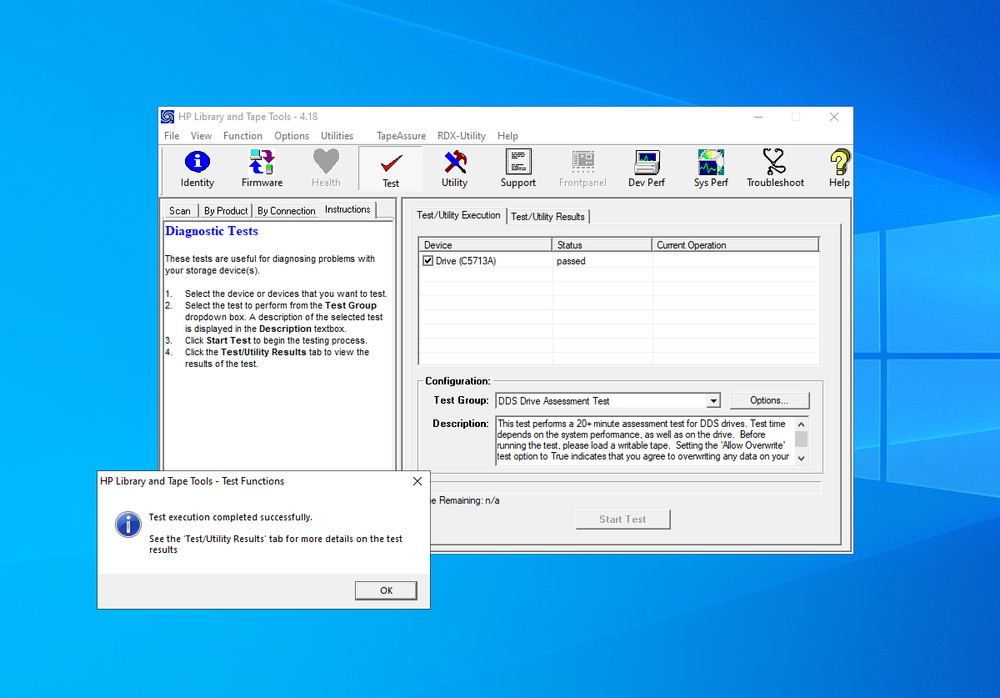The height and width of the screenshot is (698, 1000).
Task: Click the Start Test button
Action: 622,519
